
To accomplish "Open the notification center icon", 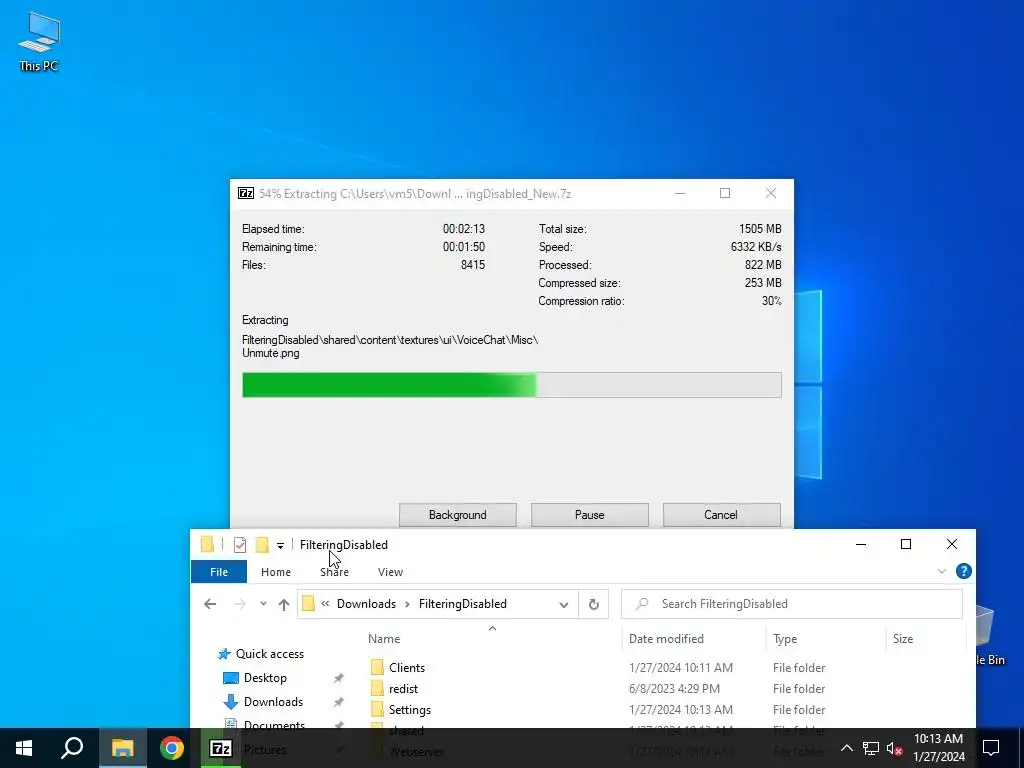I will 991,748.
